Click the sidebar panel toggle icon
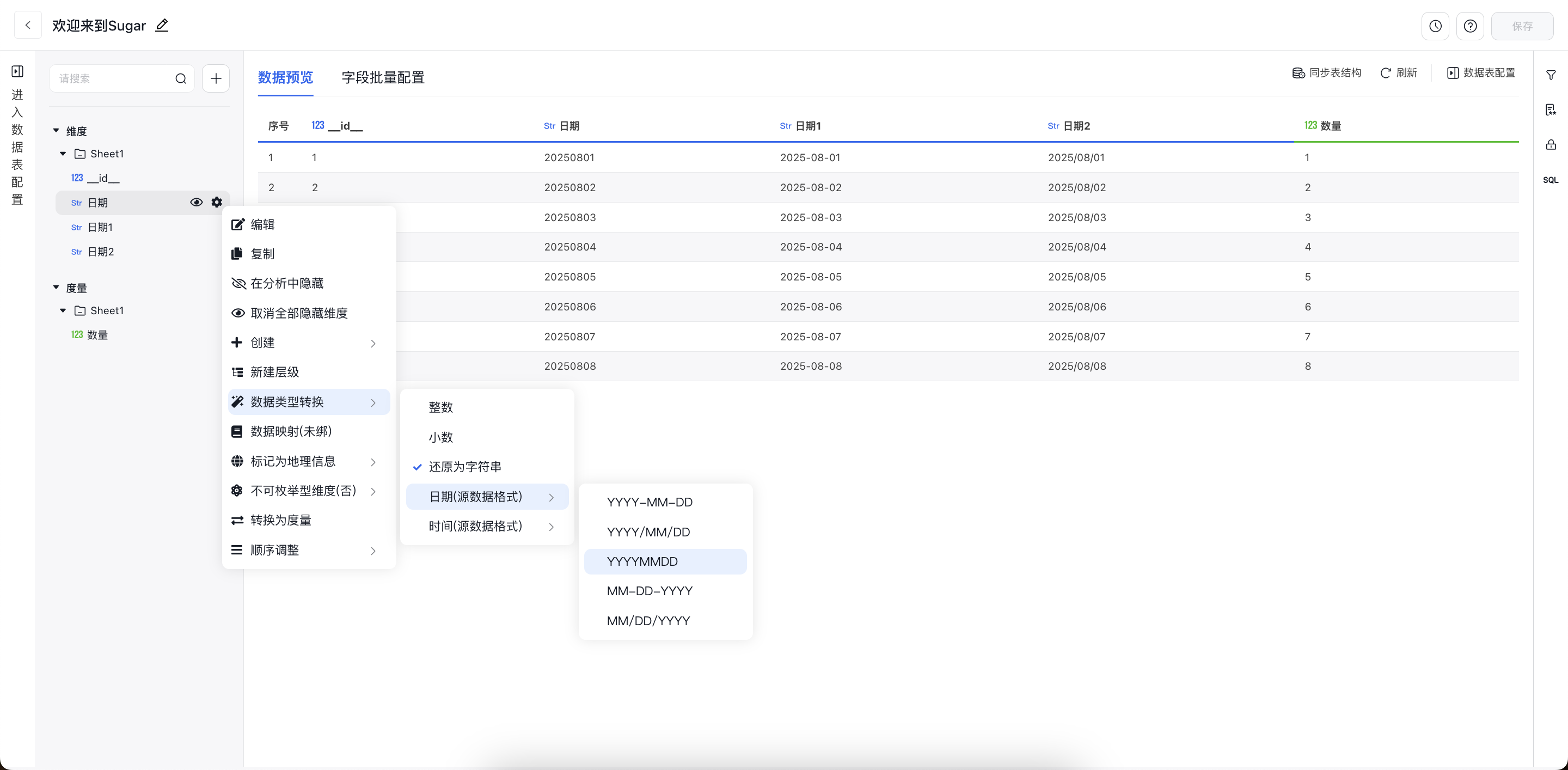The width and height of the screenshot is (1568, 770). [x=17, y=72]
